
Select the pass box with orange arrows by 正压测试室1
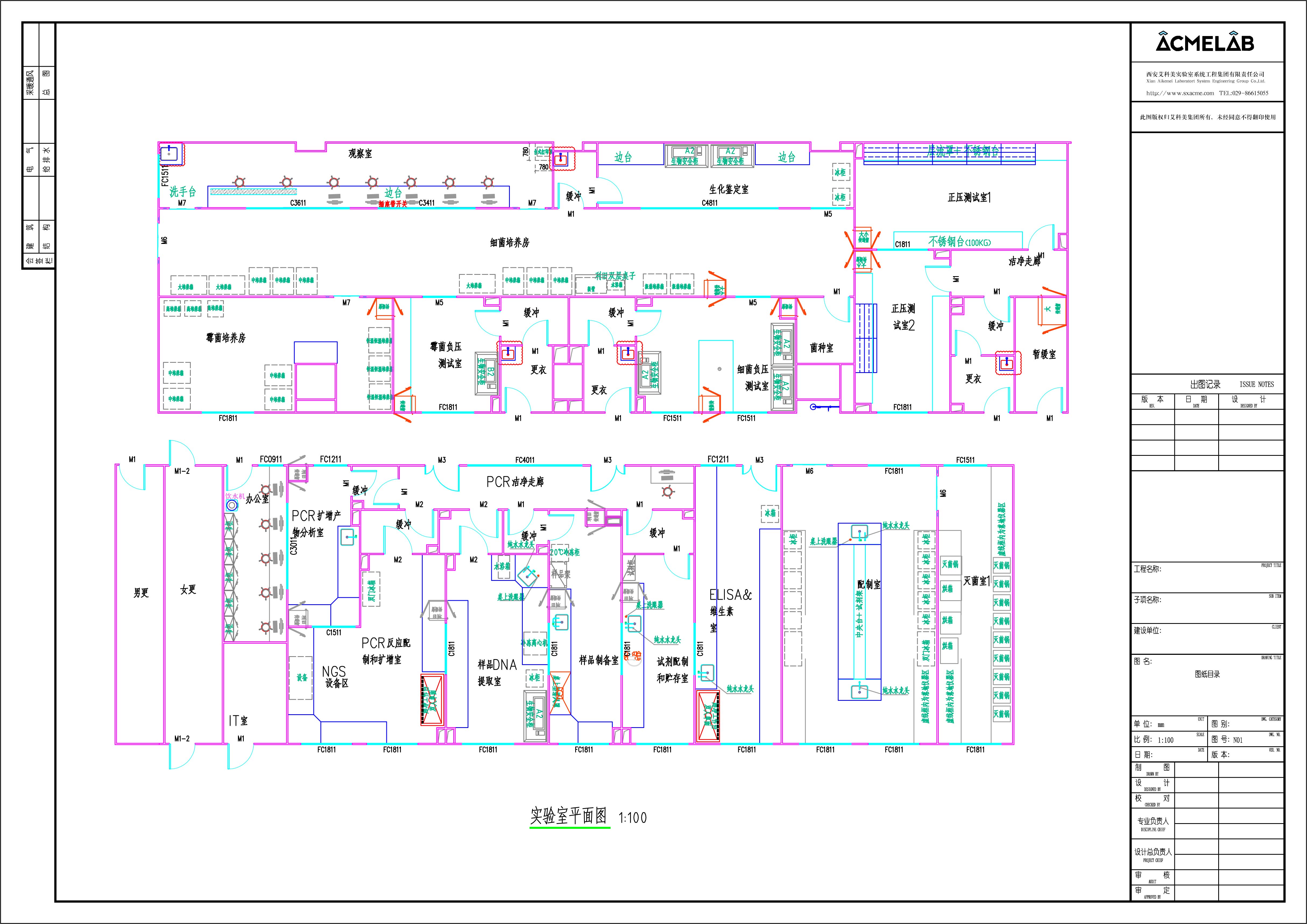pos(863,237)
